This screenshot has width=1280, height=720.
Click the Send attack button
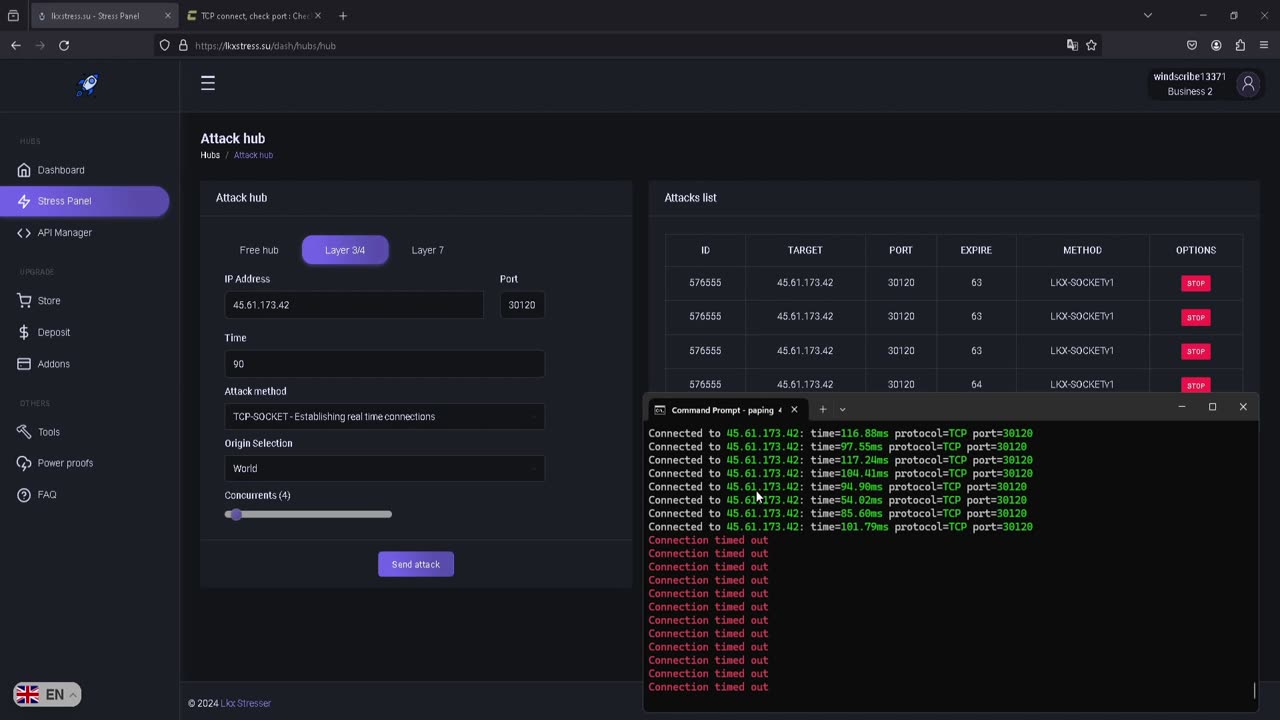click(416, 564)
